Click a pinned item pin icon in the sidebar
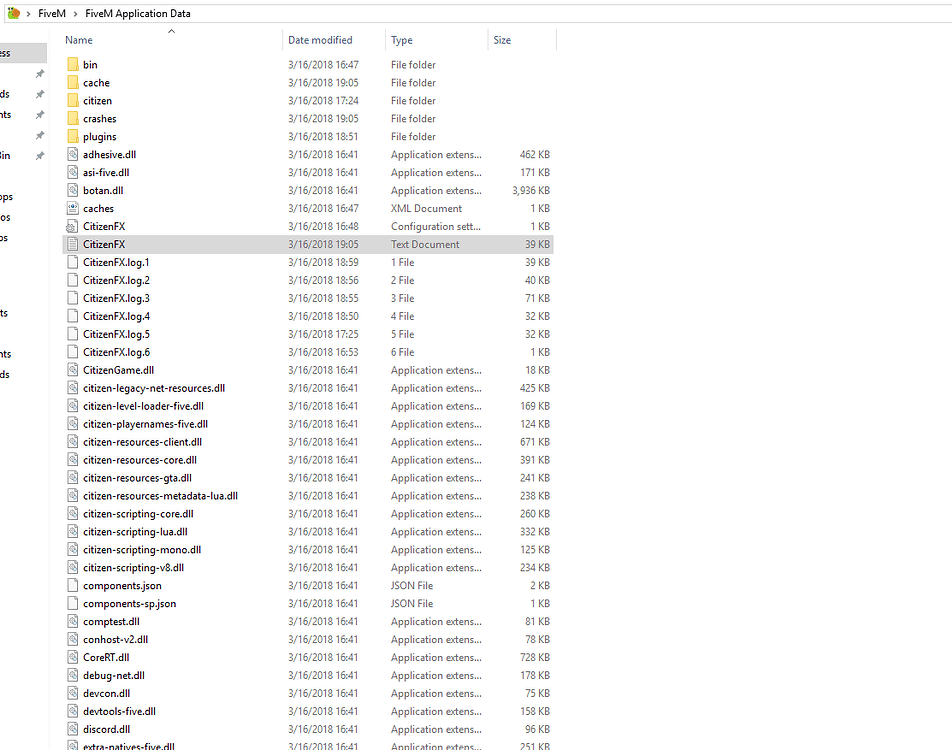952x750 pixels. [39, 73]
